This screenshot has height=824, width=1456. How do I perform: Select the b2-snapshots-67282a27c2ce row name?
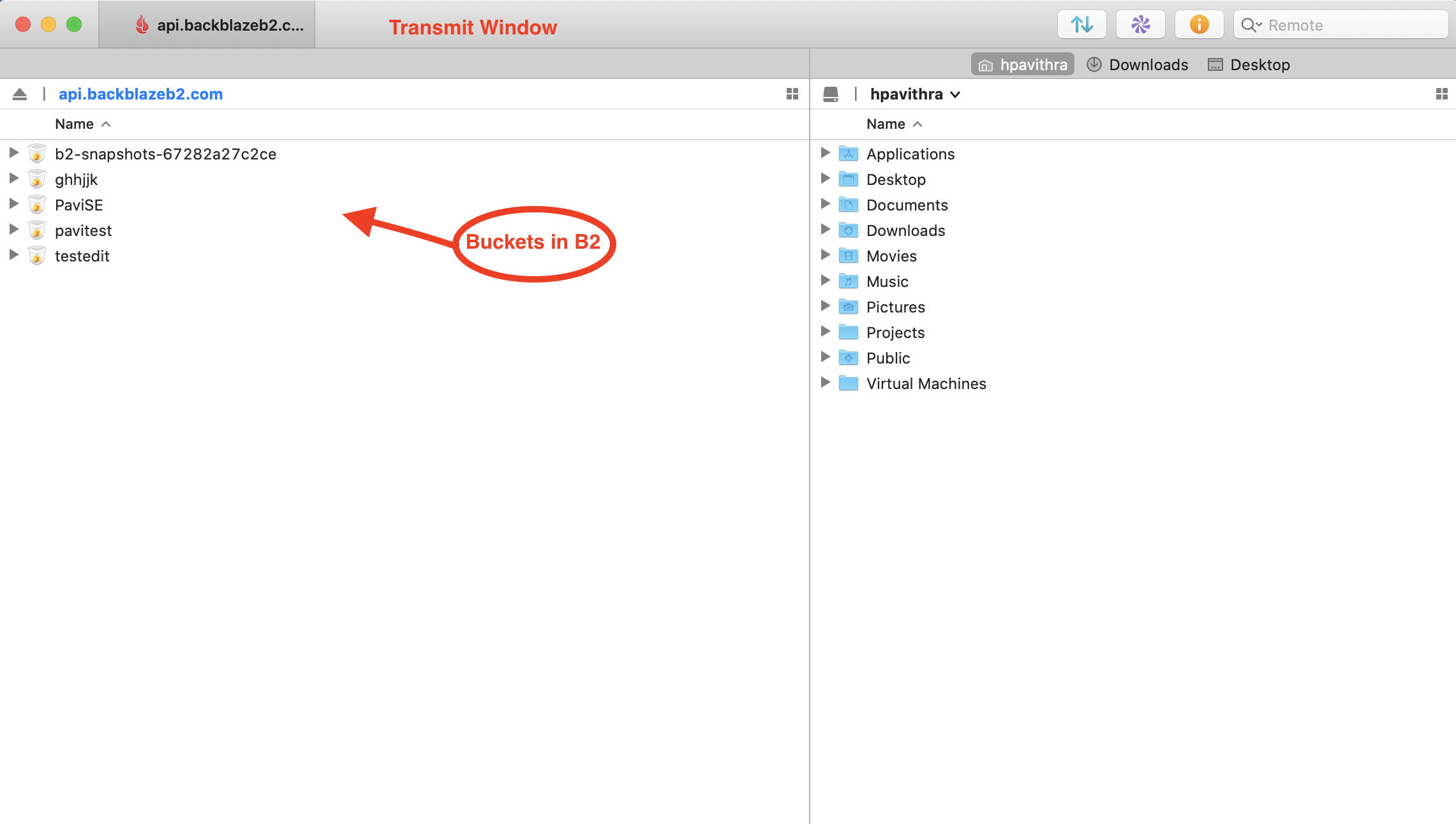166,154
